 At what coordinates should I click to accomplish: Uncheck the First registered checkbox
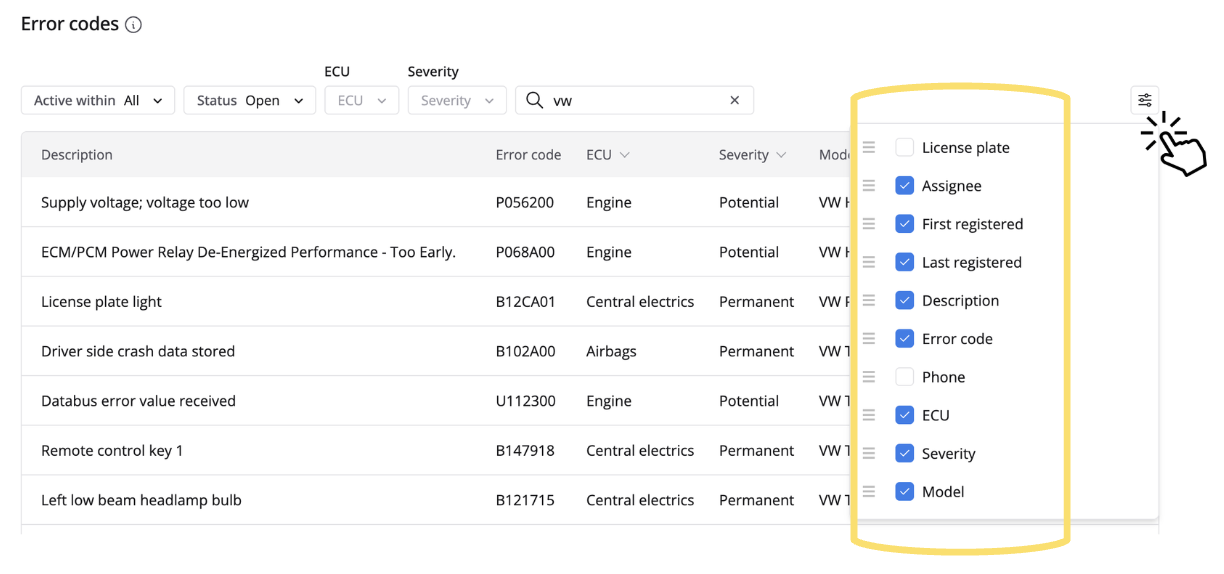(904, 224)
